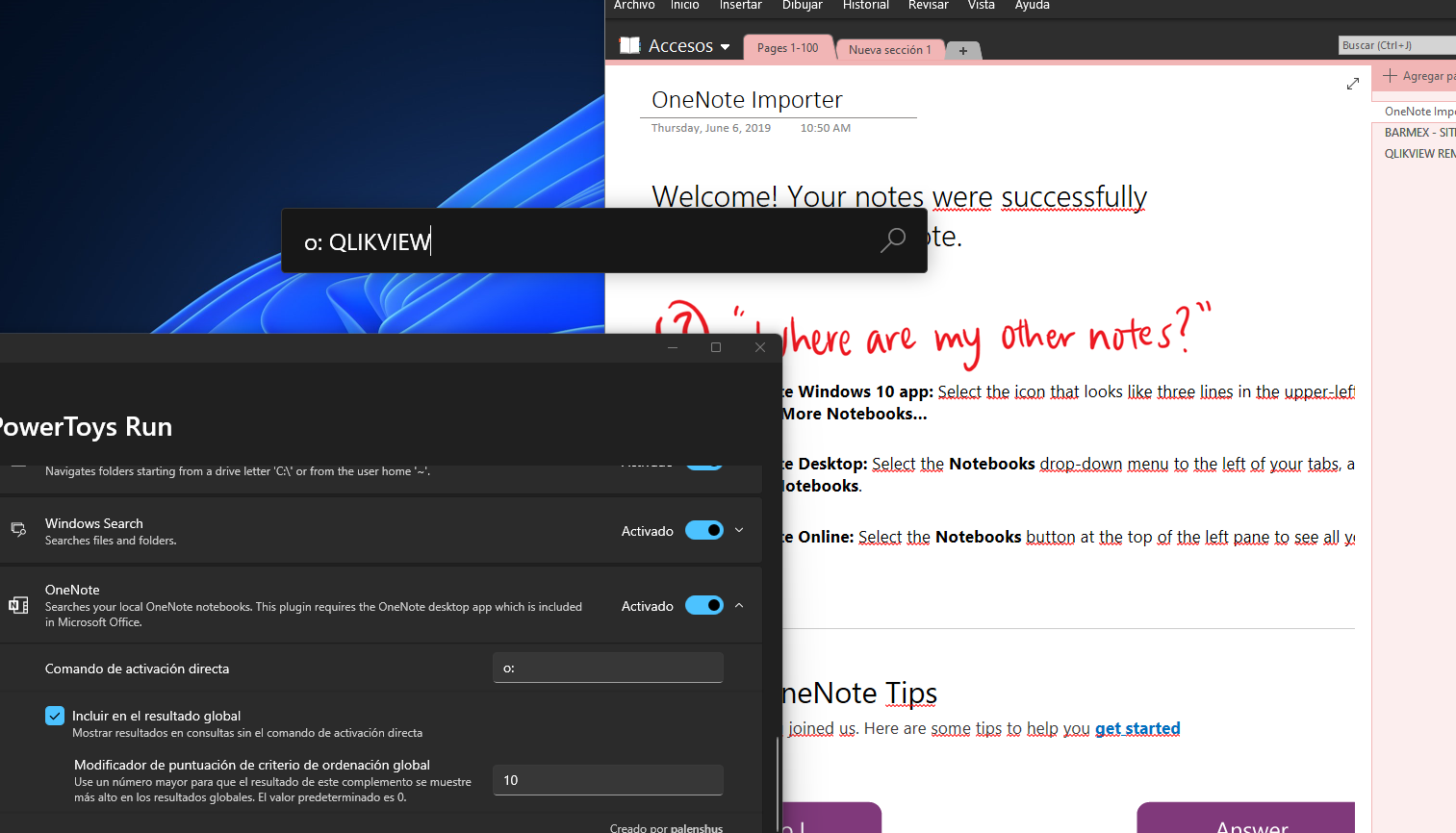1456x833 pixels.
Task: Open the Accesos notebook dropdown
Action: (727, 44)
